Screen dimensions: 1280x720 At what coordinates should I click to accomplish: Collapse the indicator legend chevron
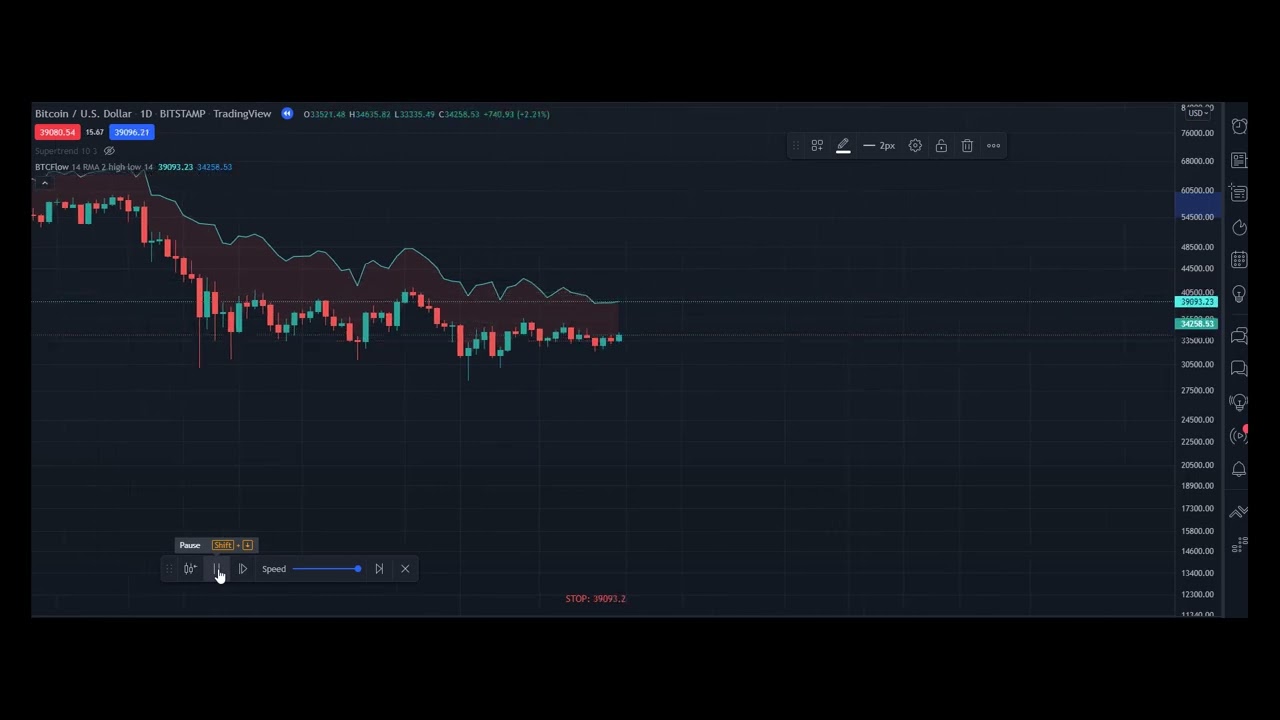44,183
